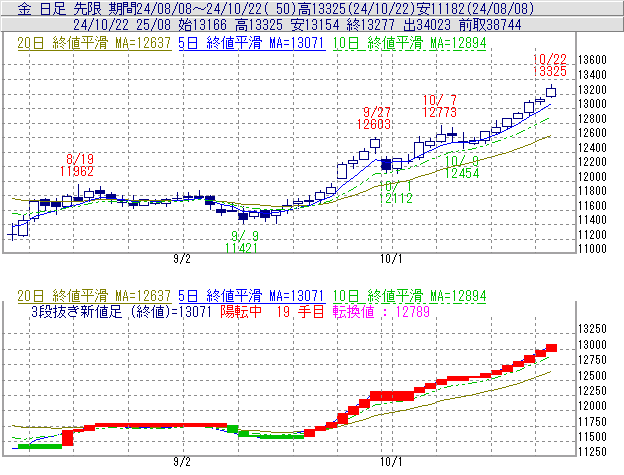This screenshot has height=475, width=624.
Task: Click the 終13277 close price value
Action: 371,25
